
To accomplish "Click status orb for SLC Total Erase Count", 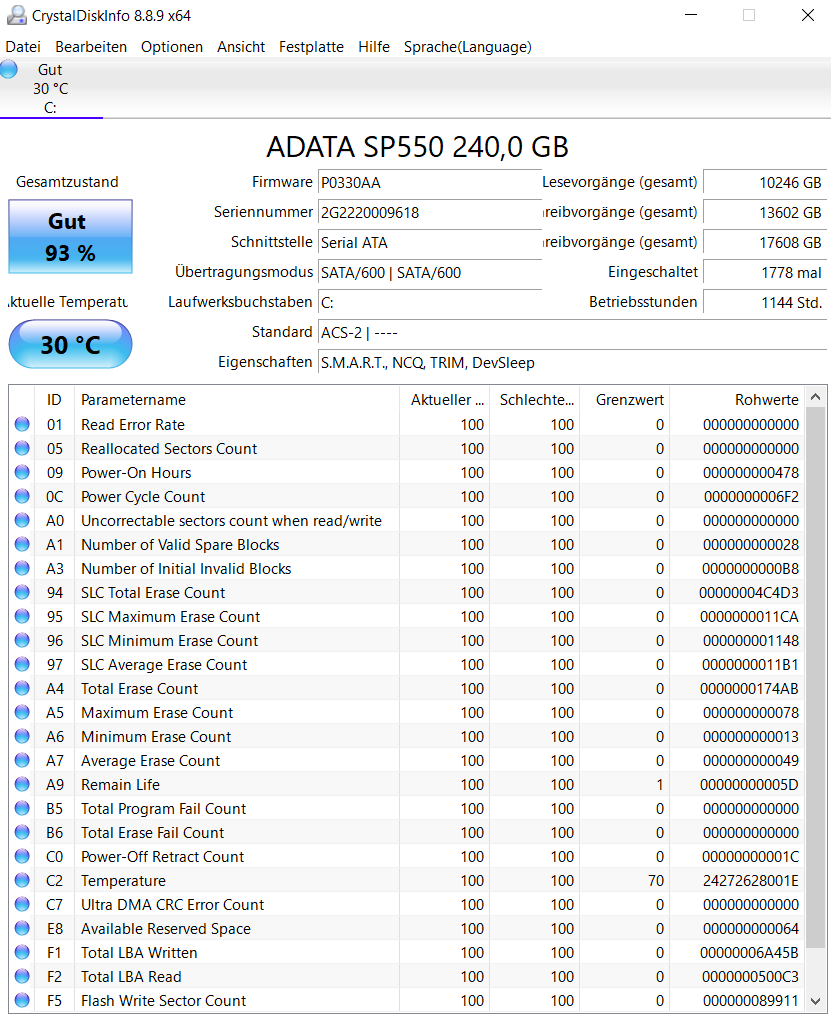I will (22, 592).
